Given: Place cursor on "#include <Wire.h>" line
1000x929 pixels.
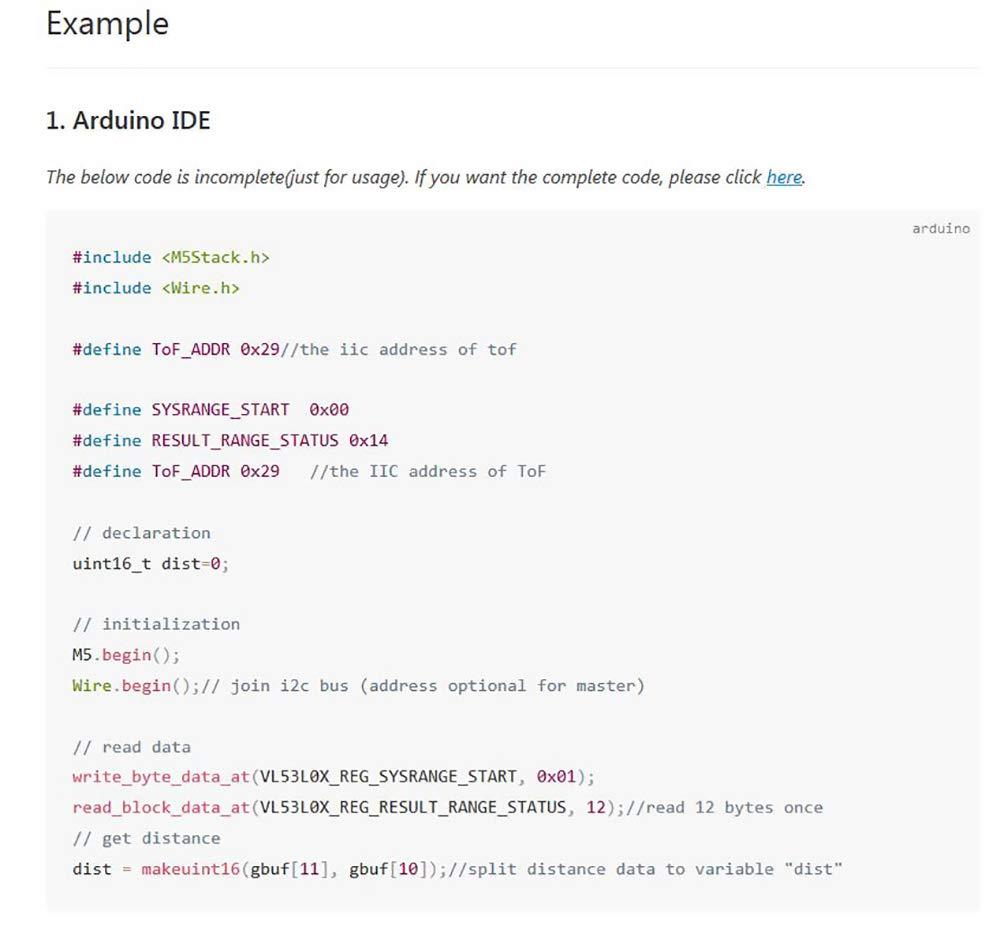Looking at the screenshot, I should [156, 288].
